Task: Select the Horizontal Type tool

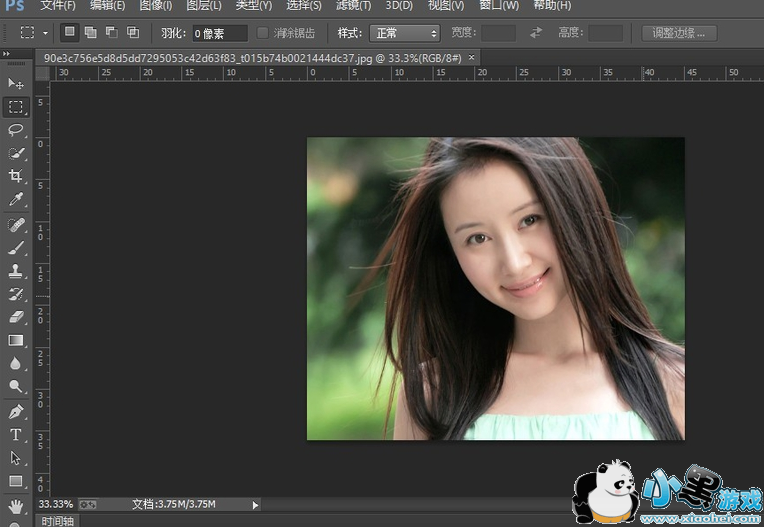Action: coord(15,434)
